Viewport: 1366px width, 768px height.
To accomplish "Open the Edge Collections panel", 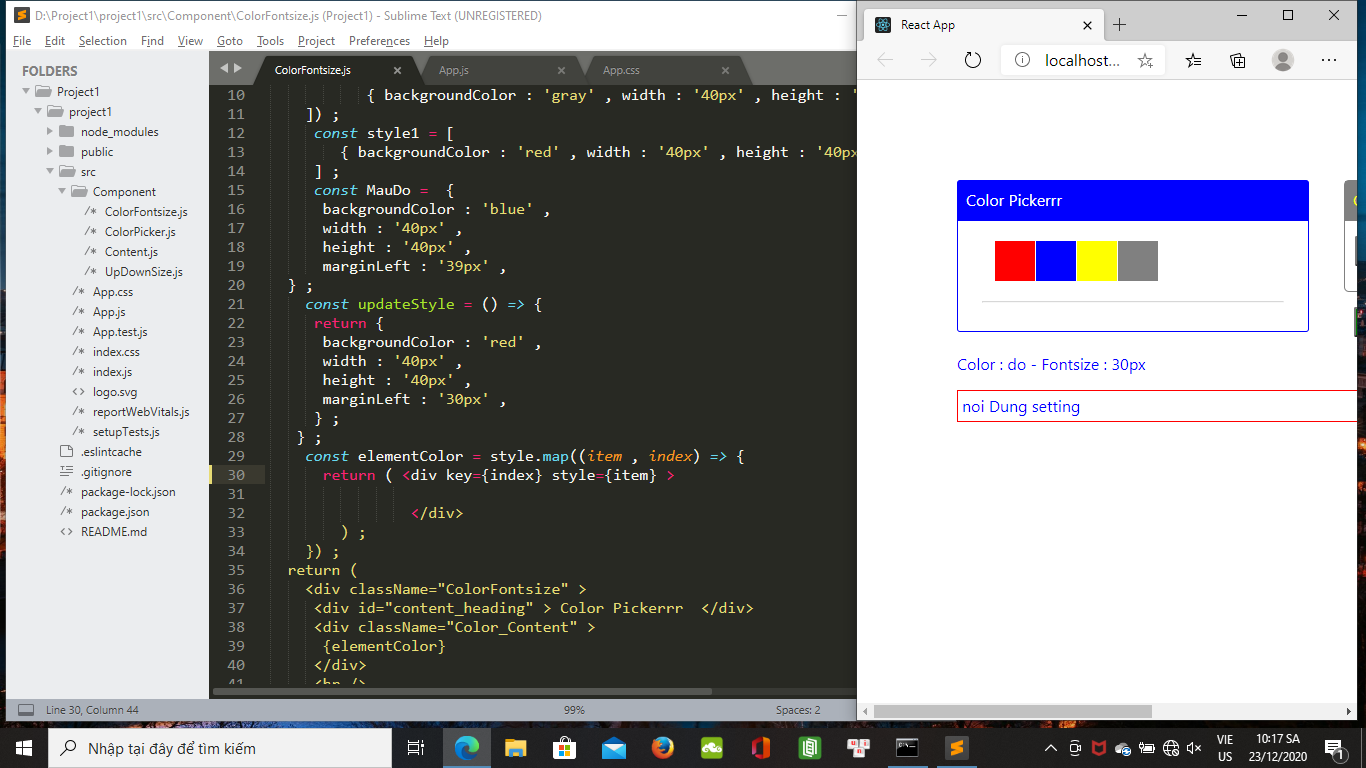I will (1238, 60).
